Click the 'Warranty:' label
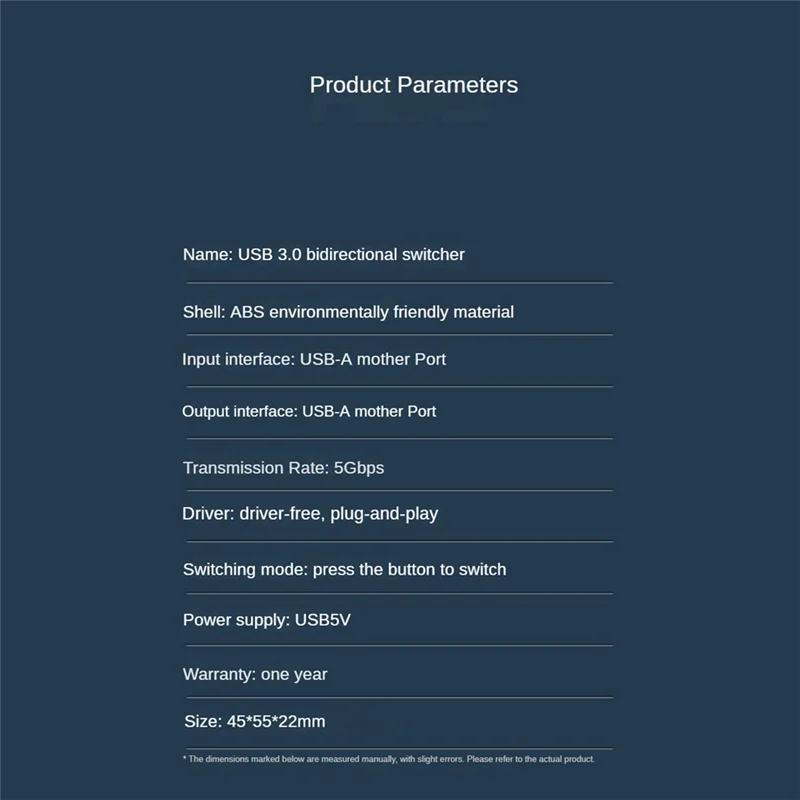800x800 pixels. pos(219,675)
